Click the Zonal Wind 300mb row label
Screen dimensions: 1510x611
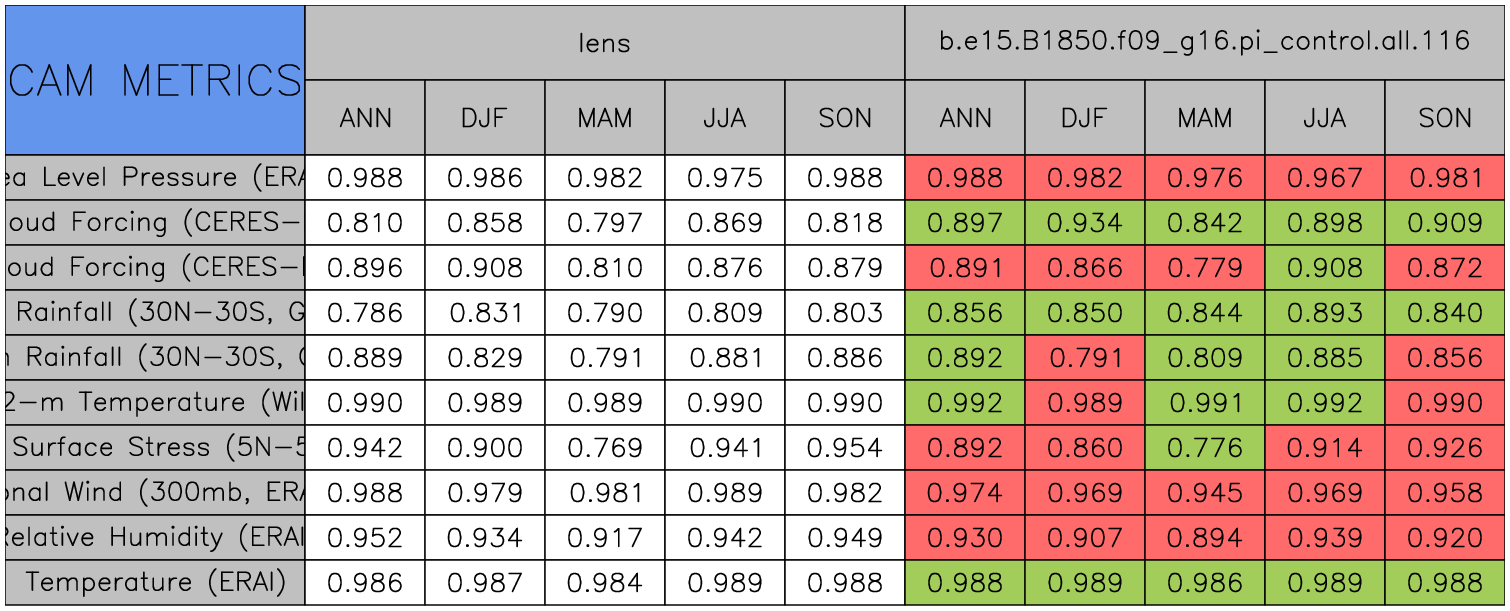[155, 493]
